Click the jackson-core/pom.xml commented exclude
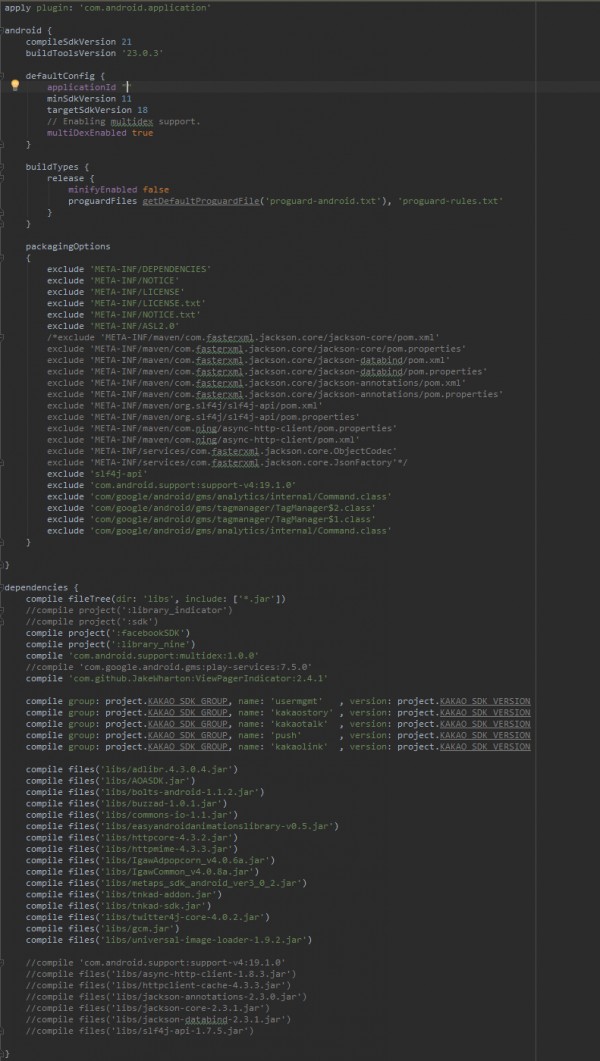 tap(244, 337)
